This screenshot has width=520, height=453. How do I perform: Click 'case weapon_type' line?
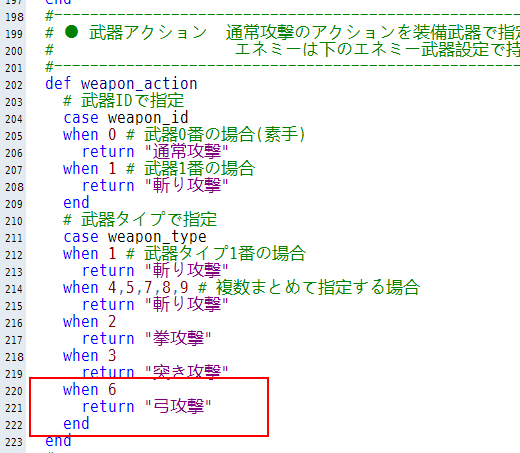pos(135,237)
